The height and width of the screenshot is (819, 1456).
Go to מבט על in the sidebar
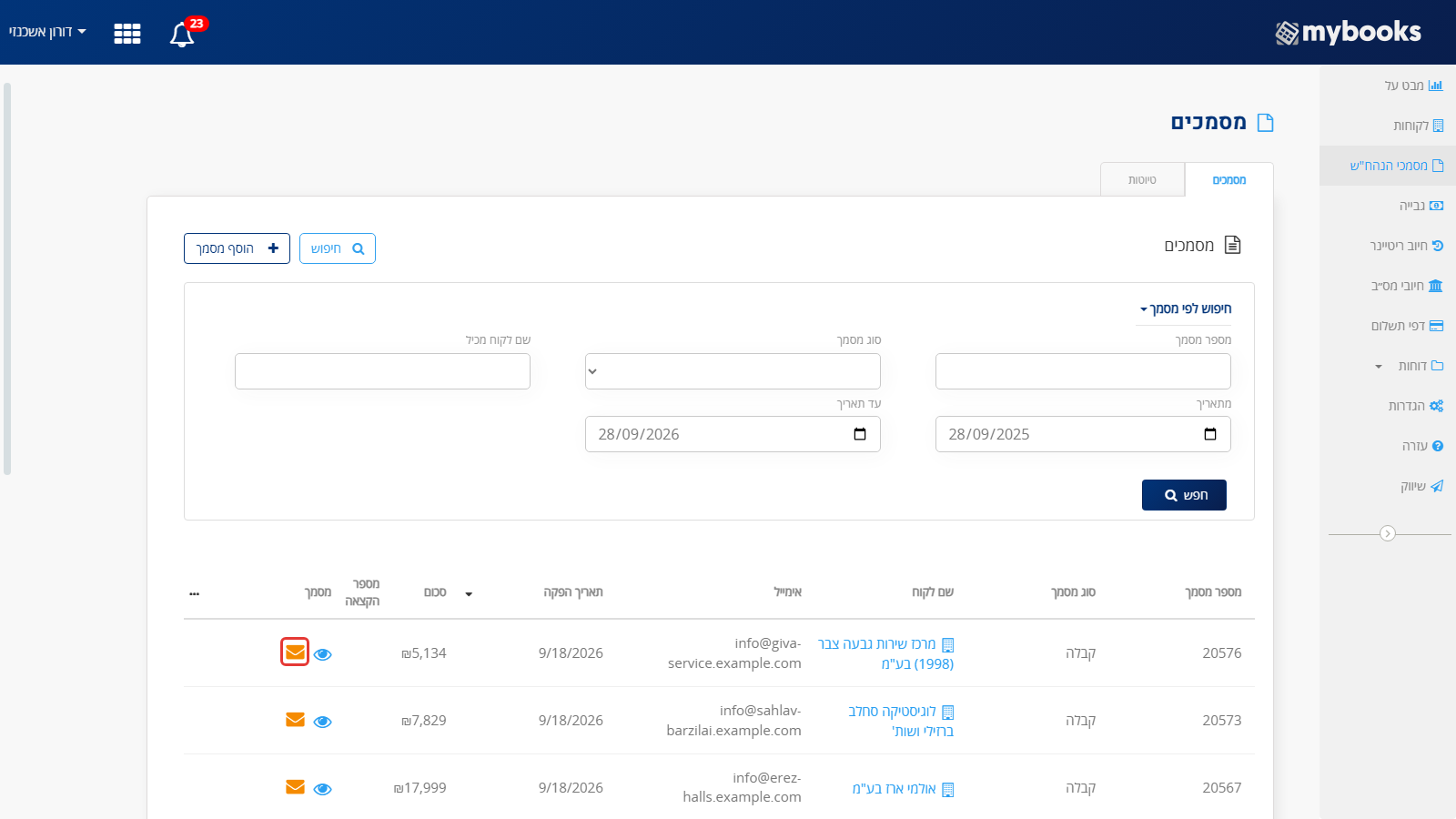1414,86
